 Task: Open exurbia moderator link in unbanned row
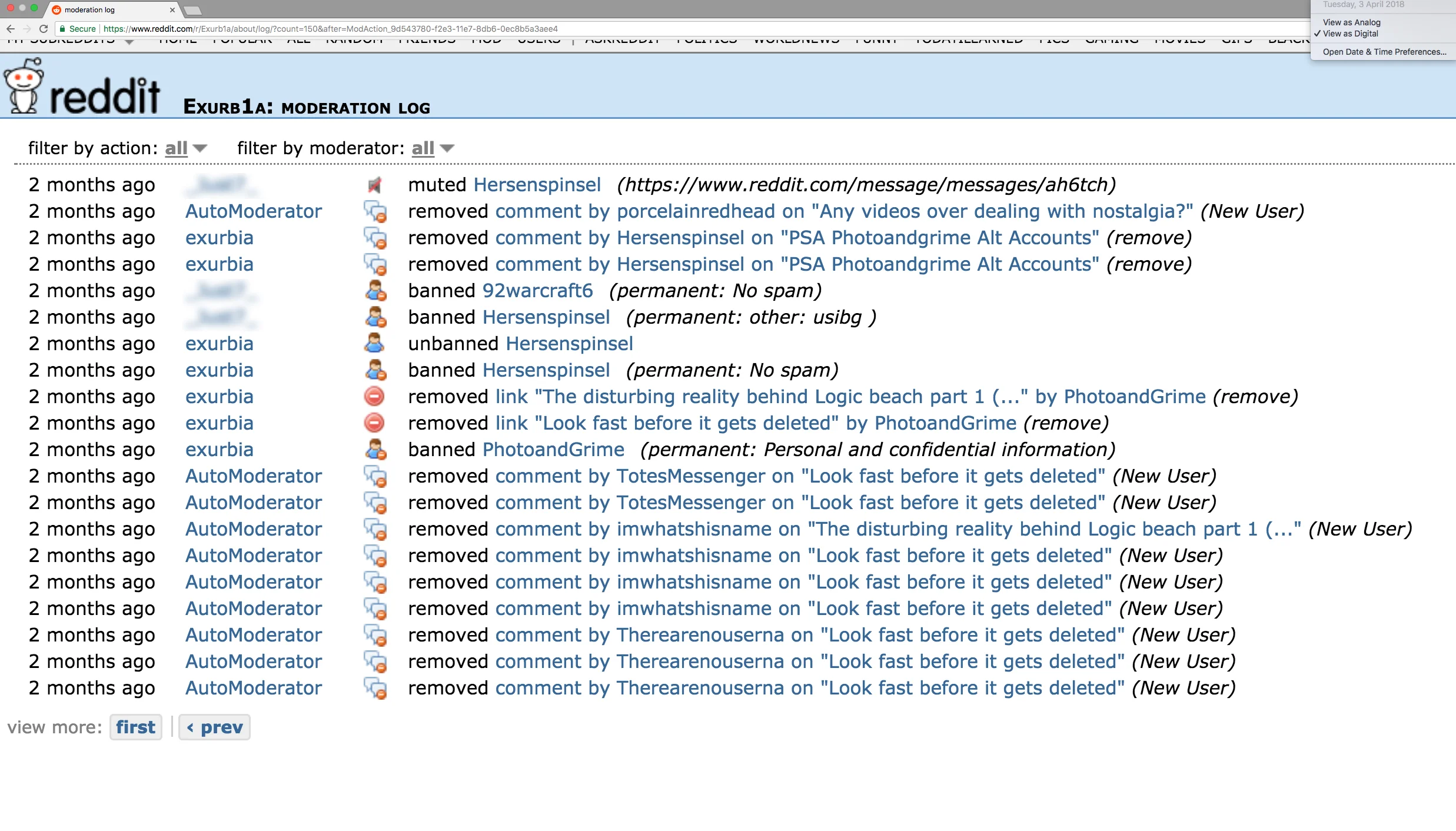[219, 344]
